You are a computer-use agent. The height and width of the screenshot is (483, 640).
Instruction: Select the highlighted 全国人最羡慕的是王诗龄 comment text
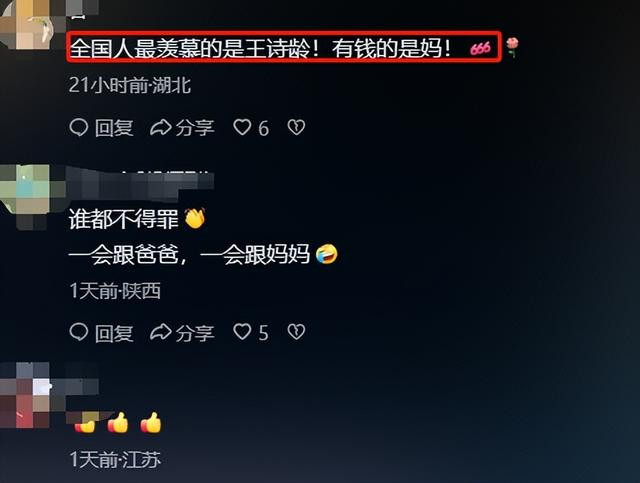261,49
